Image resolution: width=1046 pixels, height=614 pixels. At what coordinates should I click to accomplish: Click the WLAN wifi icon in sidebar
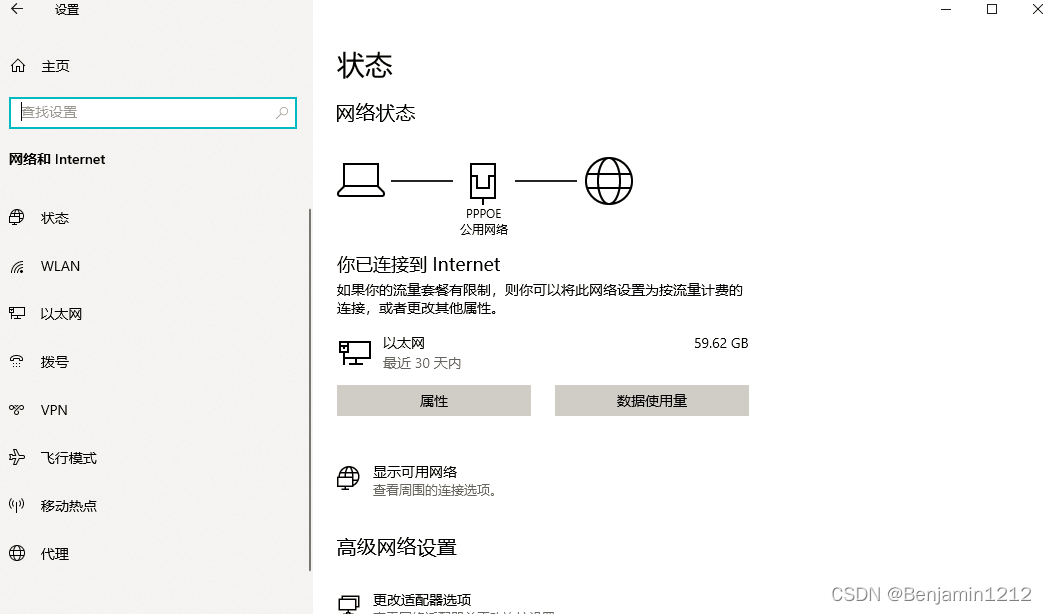[17, 266]
